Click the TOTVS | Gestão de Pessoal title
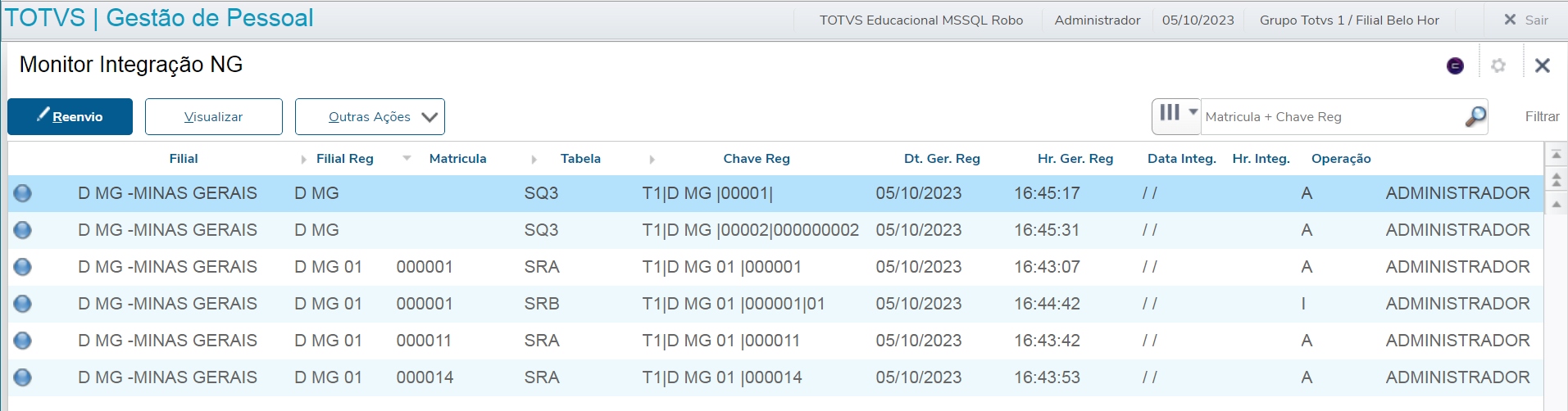The width and height of the screenshot is (1568, 411). [159, 18]
